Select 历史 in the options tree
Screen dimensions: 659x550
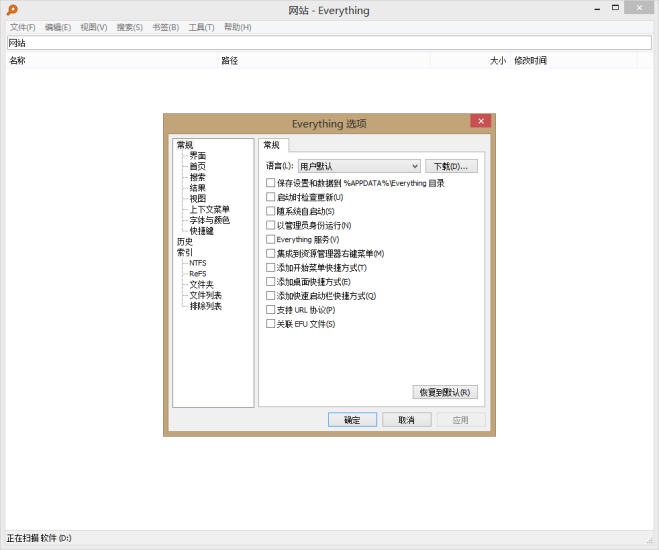click(185, 242)
